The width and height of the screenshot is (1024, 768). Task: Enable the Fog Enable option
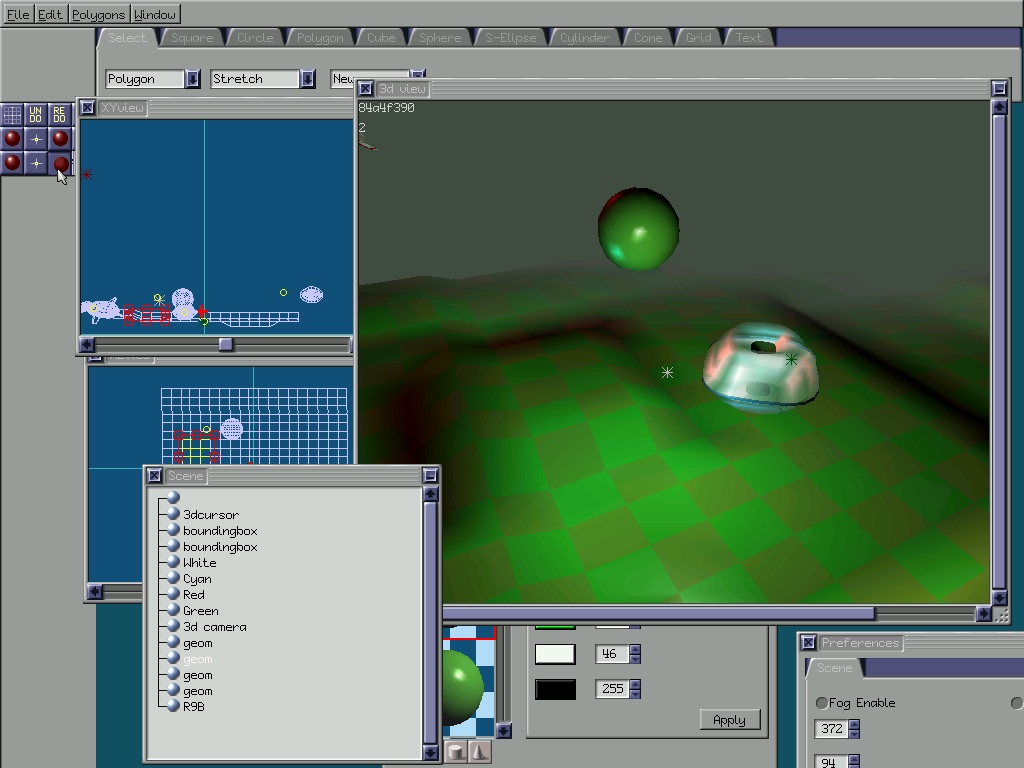click(822, 703)
